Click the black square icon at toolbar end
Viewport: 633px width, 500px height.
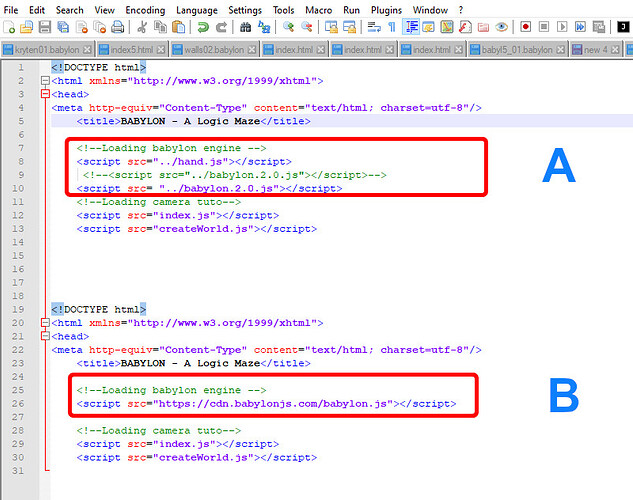pyautogui.click(x=623, y=27)
